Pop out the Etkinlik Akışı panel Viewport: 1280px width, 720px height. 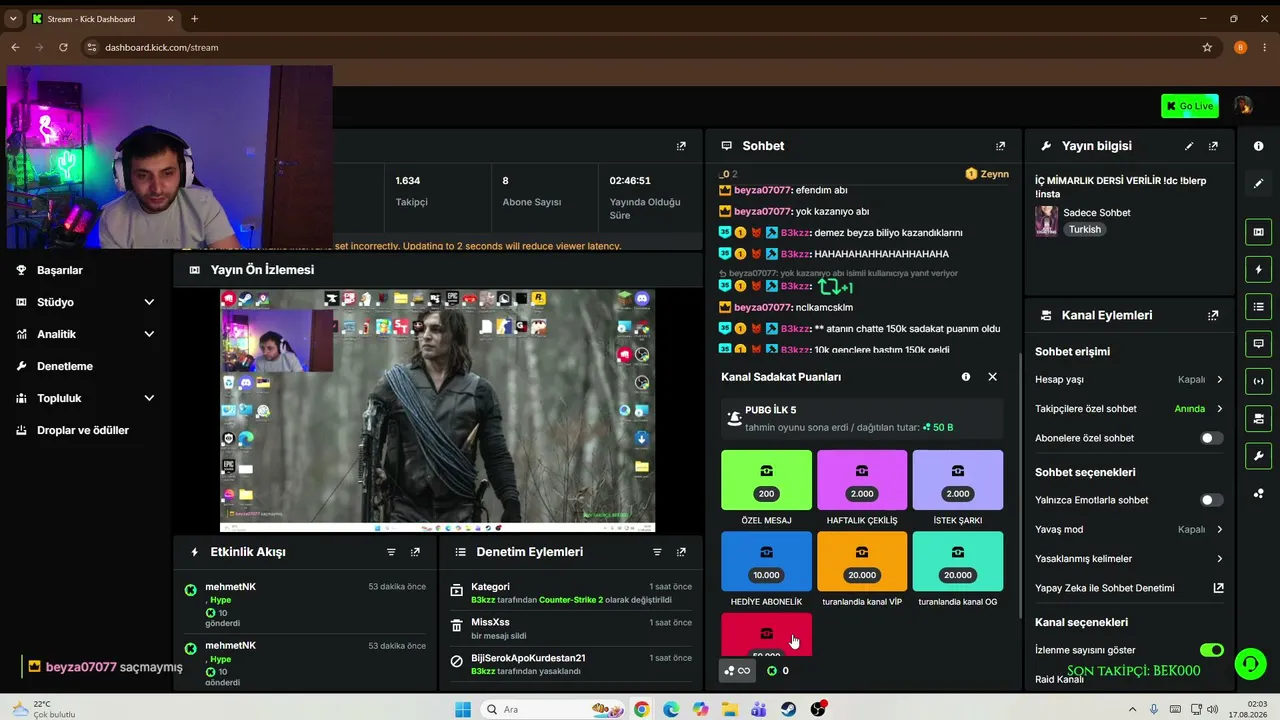(415, 552)
